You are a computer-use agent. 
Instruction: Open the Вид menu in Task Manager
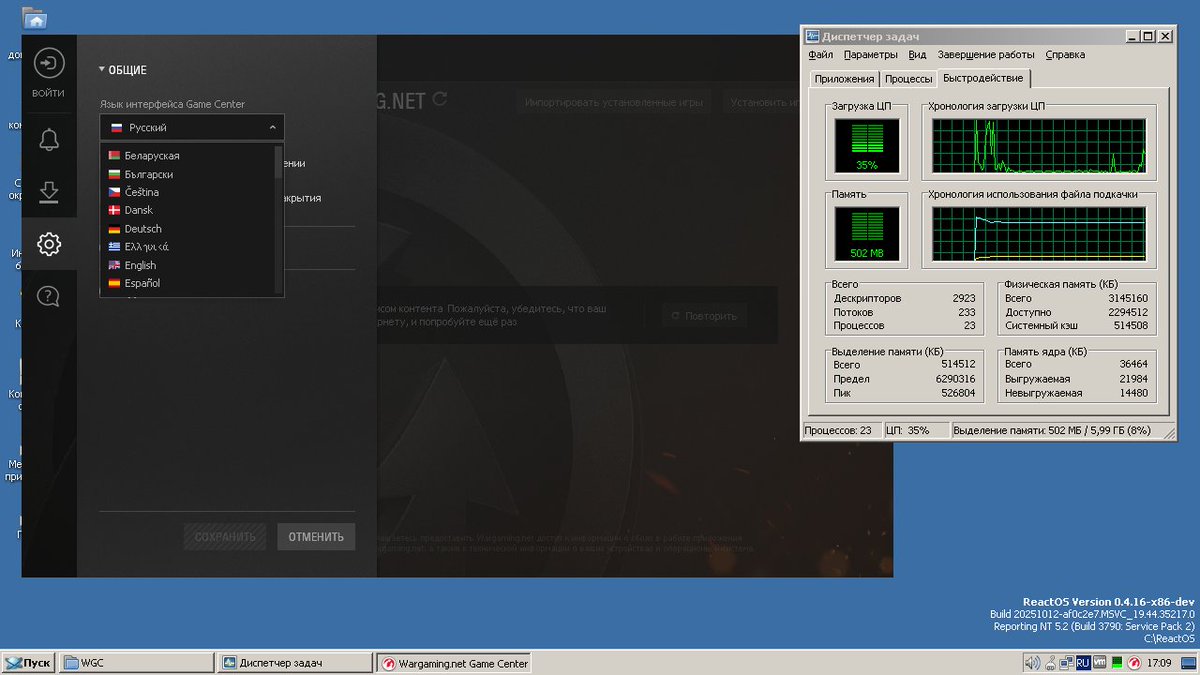click(x=917, y=55)
